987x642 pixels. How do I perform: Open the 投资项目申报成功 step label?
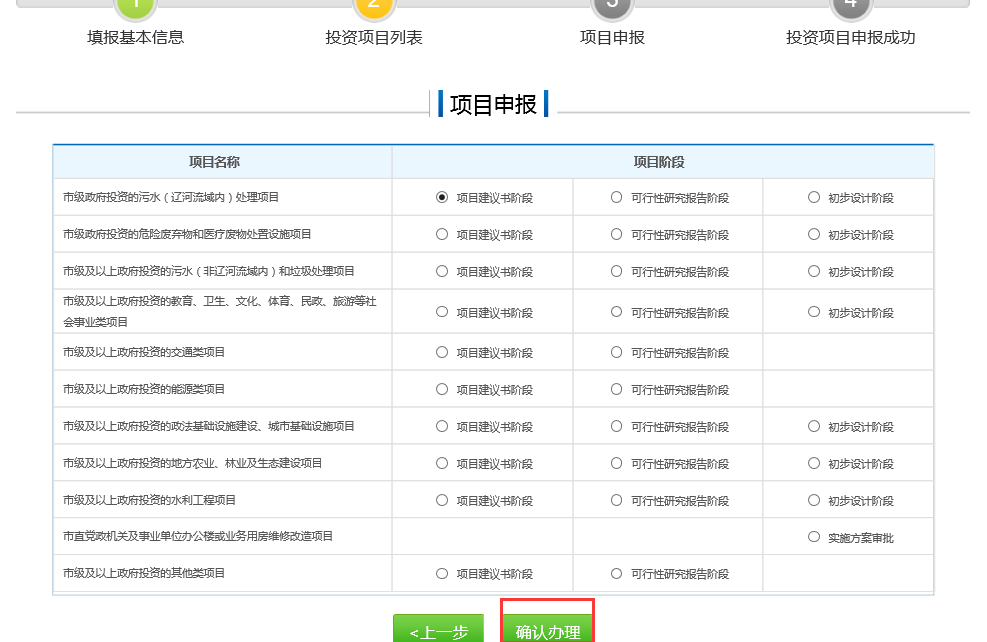tap(850, 38)
